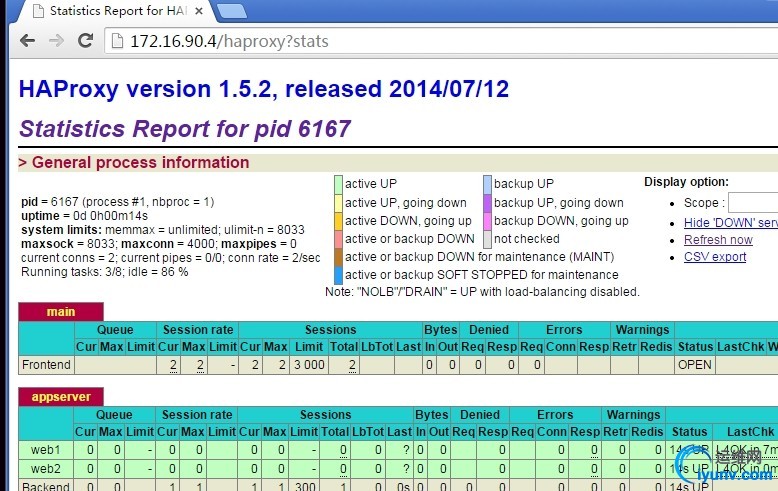Click the not checked legend swatch

pos(487,239)
